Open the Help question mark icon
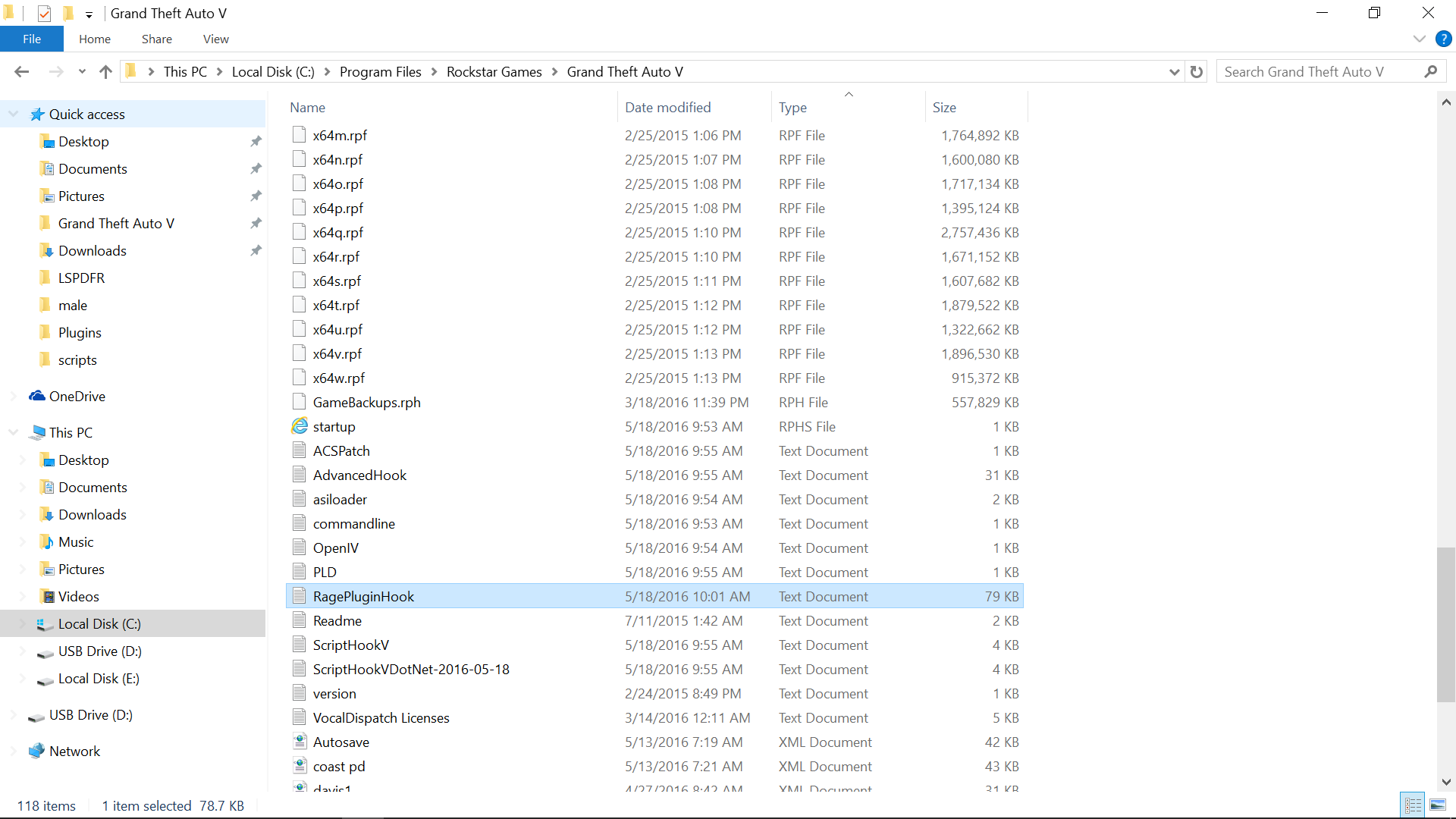The image size is (1456, 819). [x=1443, y=39]
